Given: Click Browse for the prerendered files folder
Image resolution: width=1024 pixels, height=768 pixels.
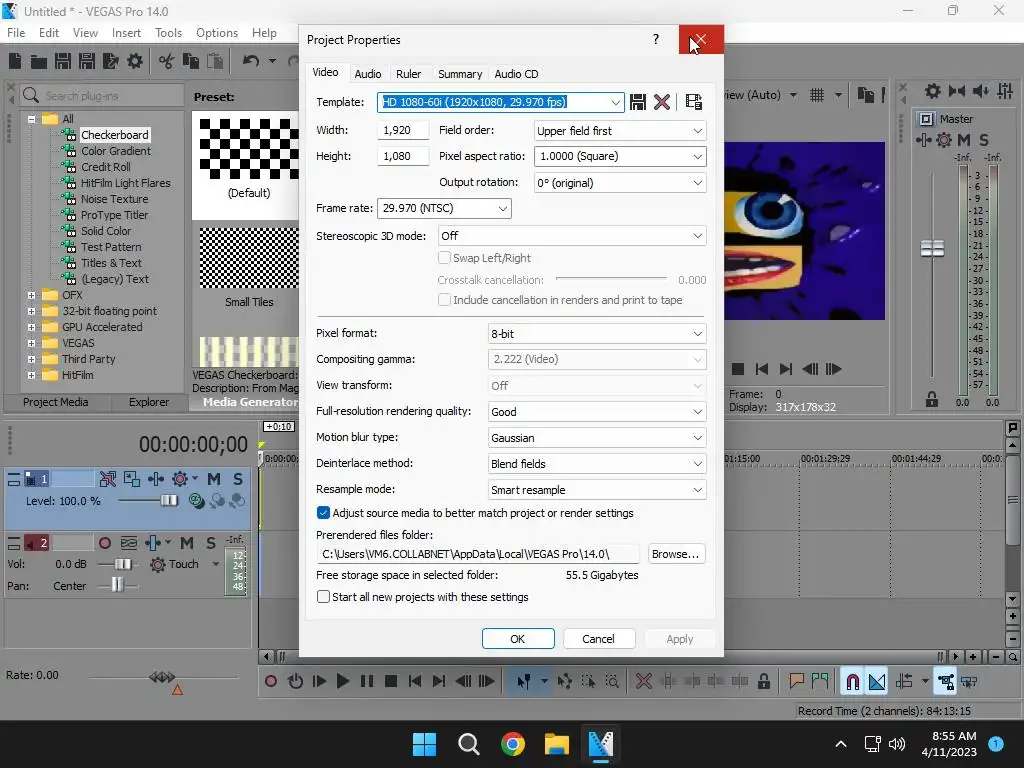Looking at the screenshot, I should (676, 554).
